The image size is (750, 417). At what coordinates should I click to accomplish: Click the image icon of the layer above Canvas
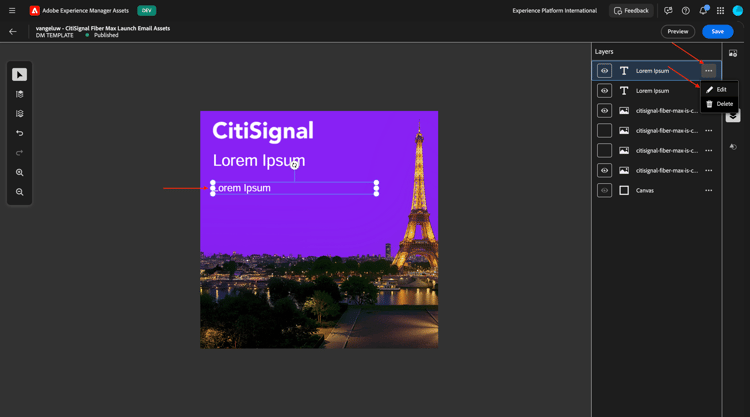(x=624, y=170)
